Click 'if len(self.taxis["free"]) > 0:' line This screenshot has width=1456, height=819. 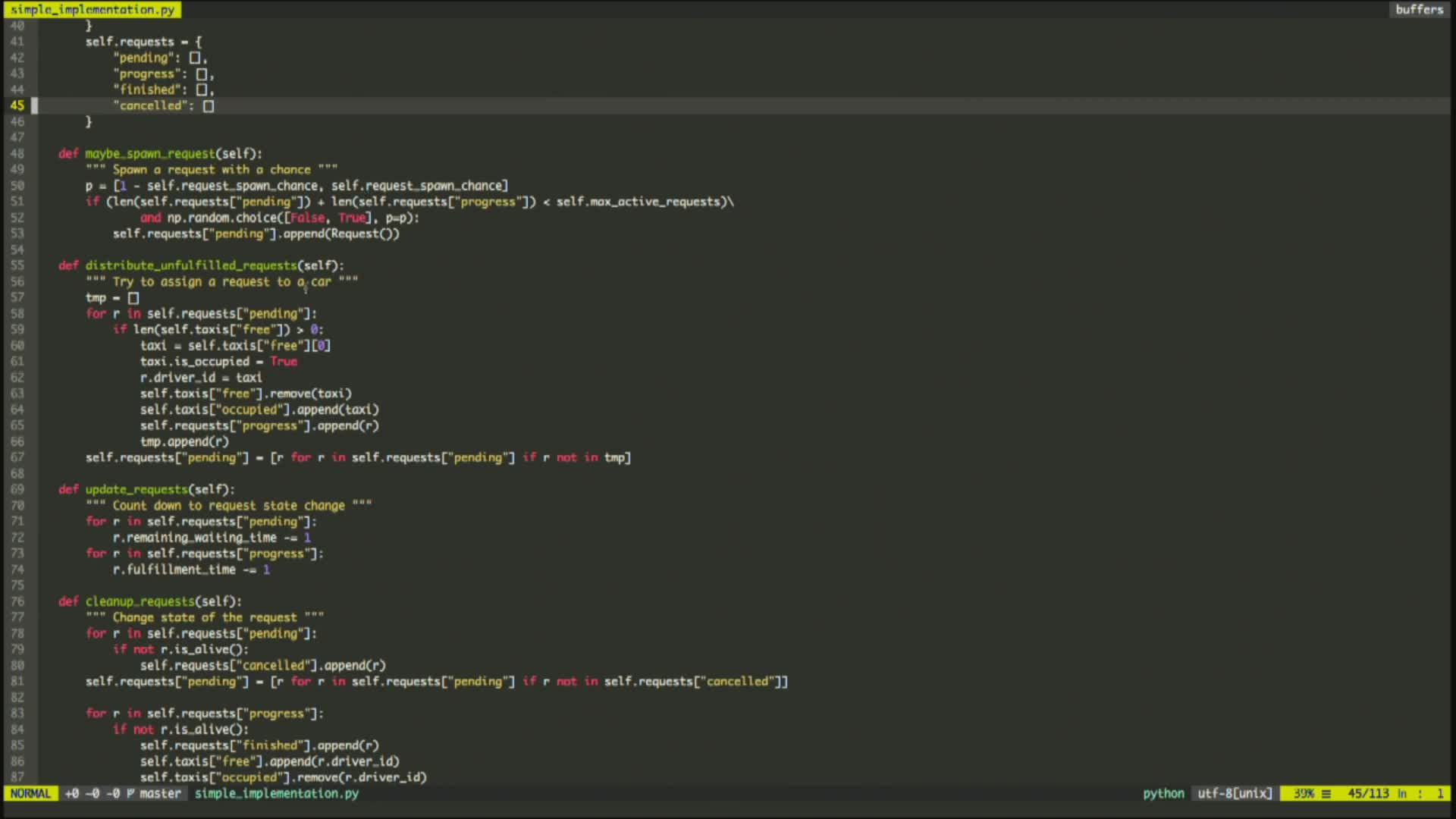tap(218, 330)
